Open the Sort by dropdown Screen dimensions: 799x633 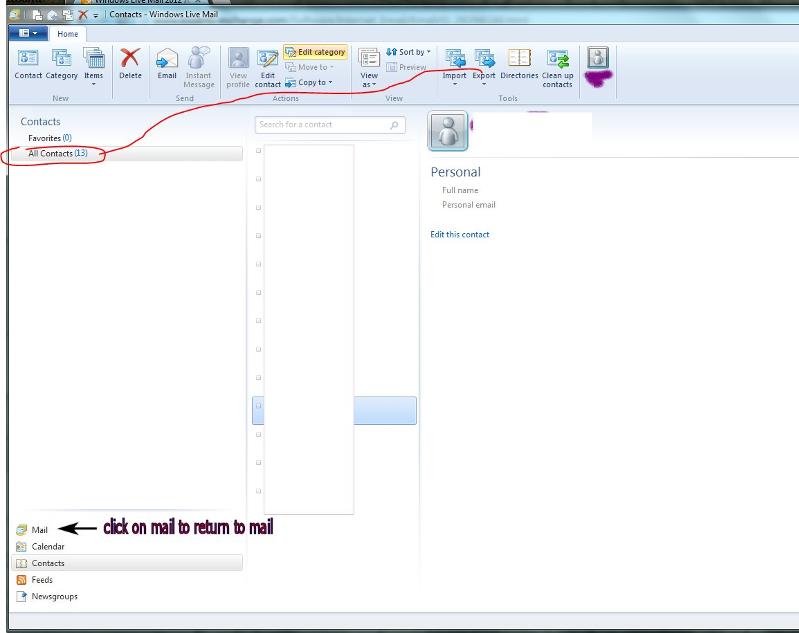coord(408,52)
